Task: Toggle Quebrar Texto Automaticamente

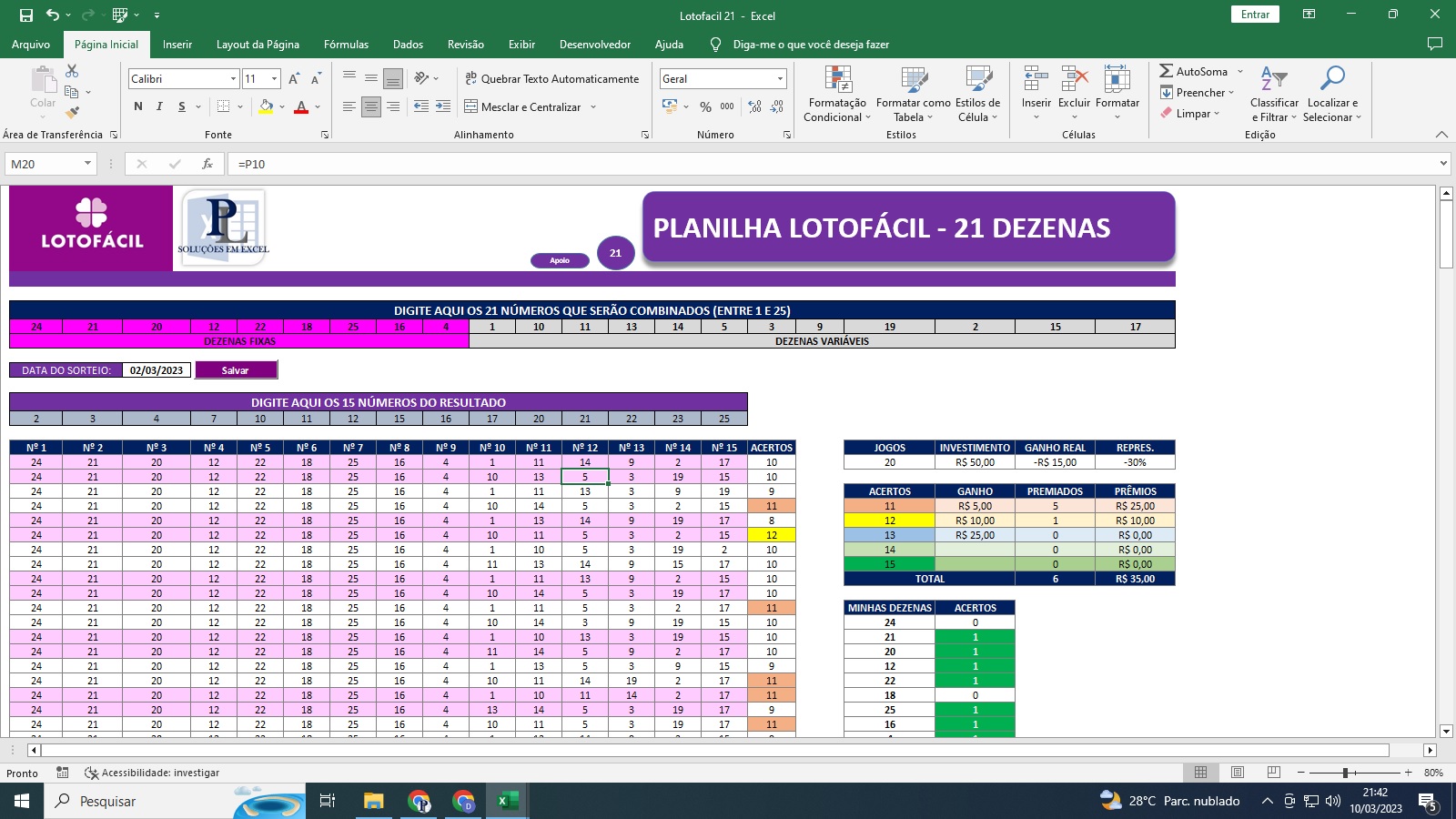Action: [x=551, y=78]
